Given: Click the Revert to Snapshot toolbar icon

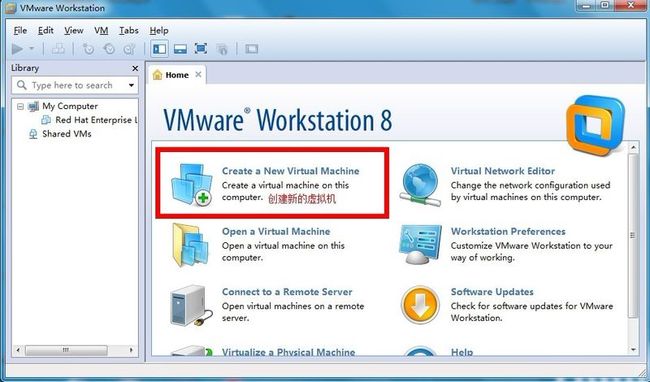Looking at the screenshot, I should [109, 49].
